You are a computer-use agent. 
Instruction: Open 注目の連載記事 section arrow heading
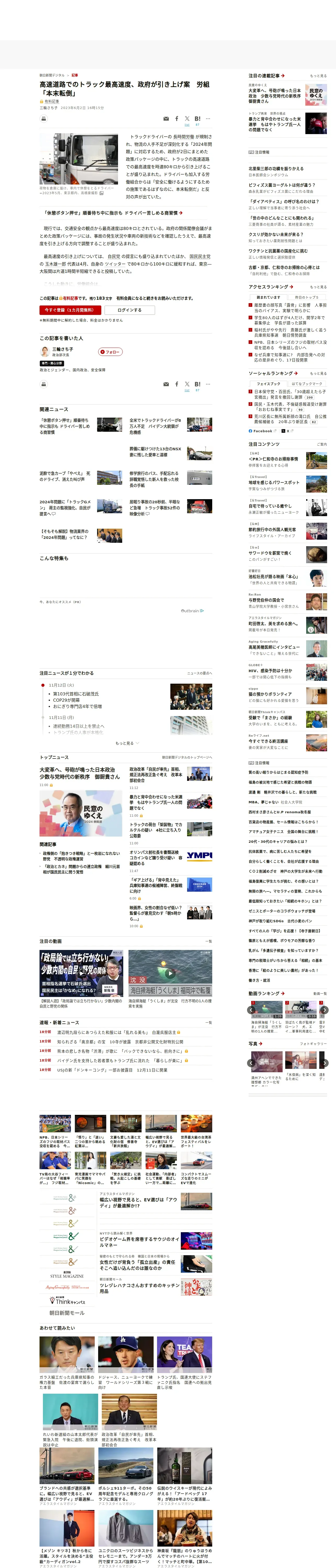point(266,76)
